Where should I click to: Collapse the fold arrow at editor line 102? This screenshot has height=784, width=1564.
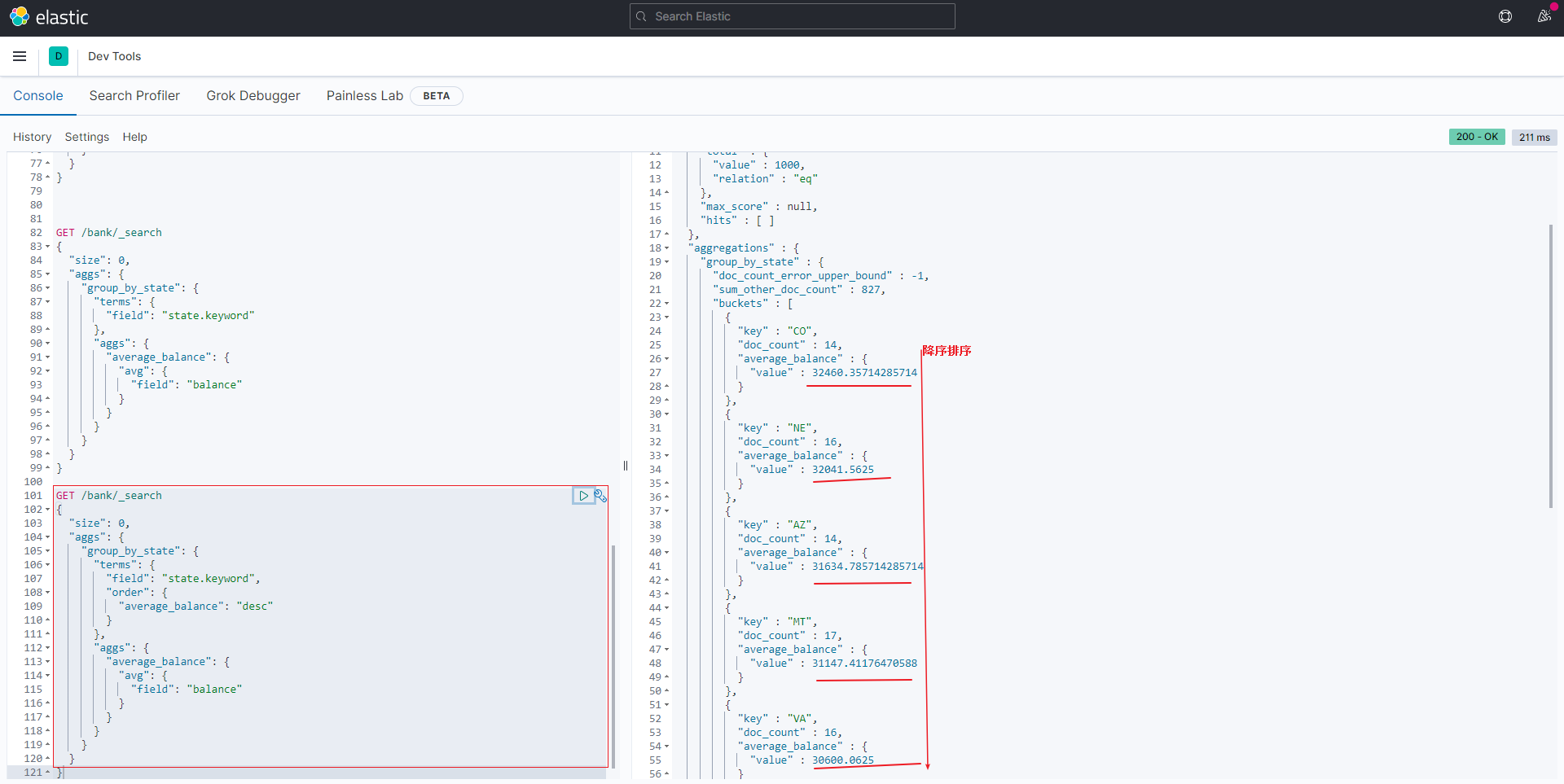(47, 510)
